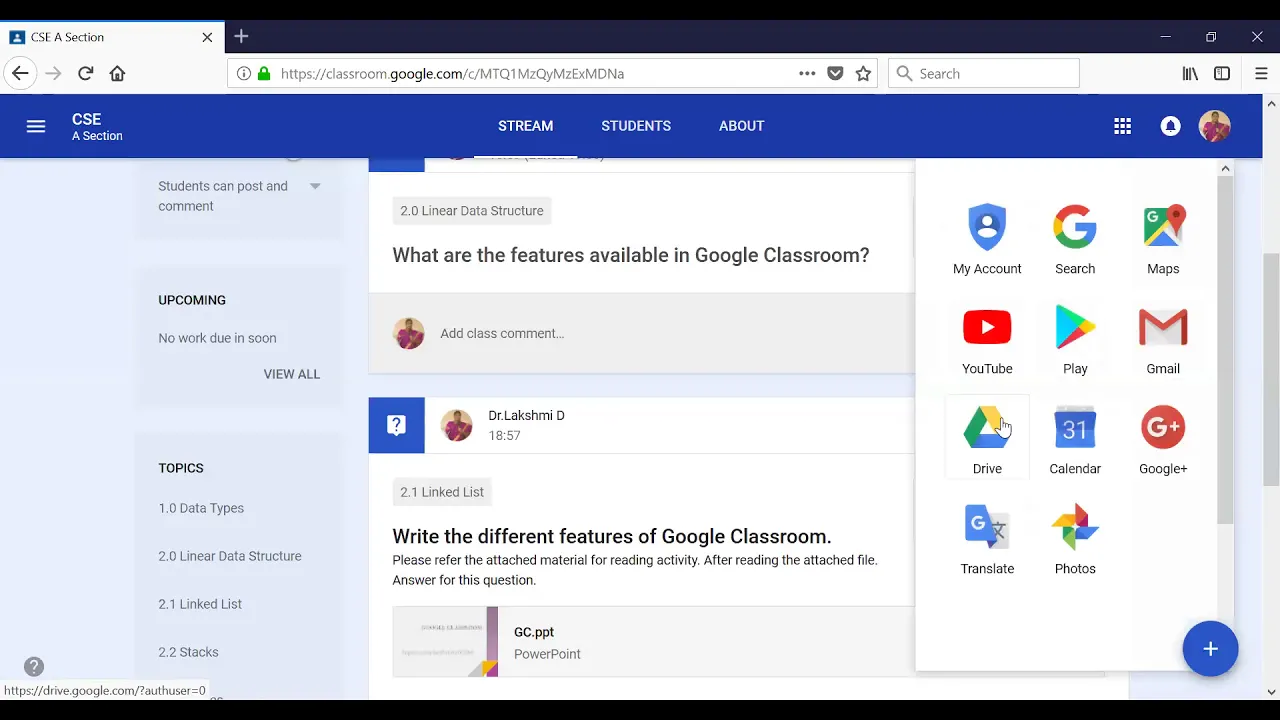The image size is (1280, 720).
Task: Open question about features available in Google Classroom
Action: pos(631,255)
